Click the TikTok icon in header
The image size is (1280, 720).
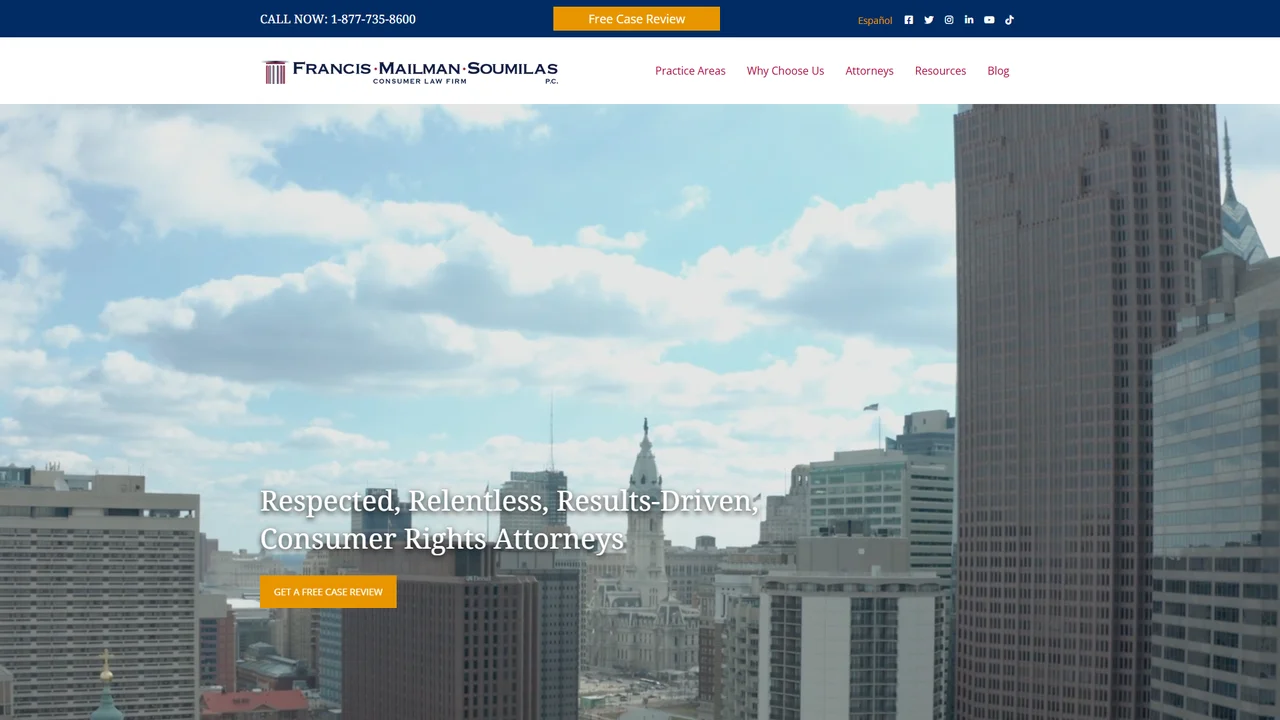[x=1009, y=20]
